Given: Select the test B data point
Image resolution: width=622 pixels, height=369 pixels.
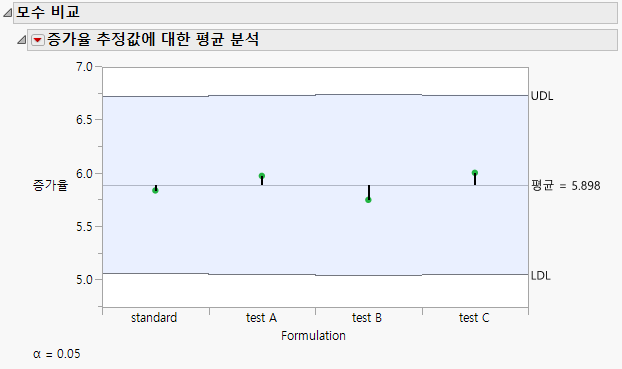Looking at the screenshot, I should (x=368, y=200).
